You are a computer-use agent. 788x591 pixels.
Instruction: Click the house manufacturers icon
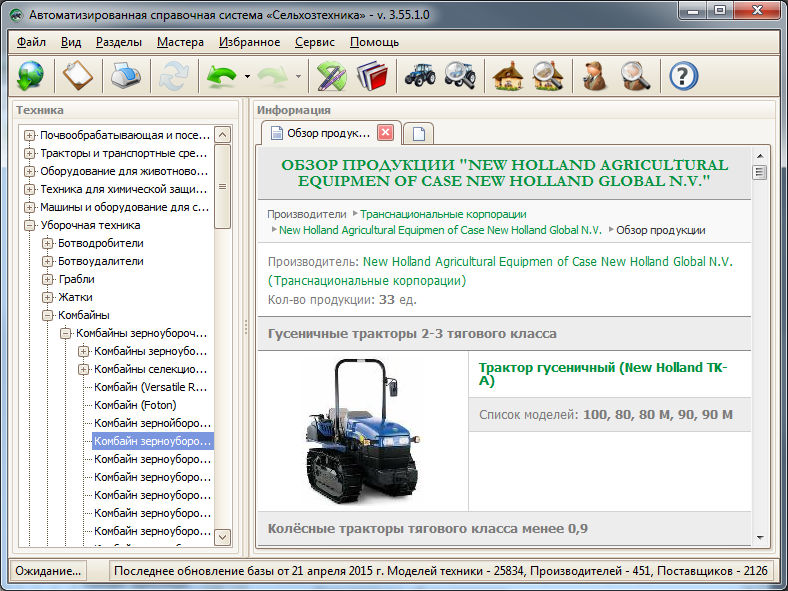pyautogui.click(x=508, y=76)
